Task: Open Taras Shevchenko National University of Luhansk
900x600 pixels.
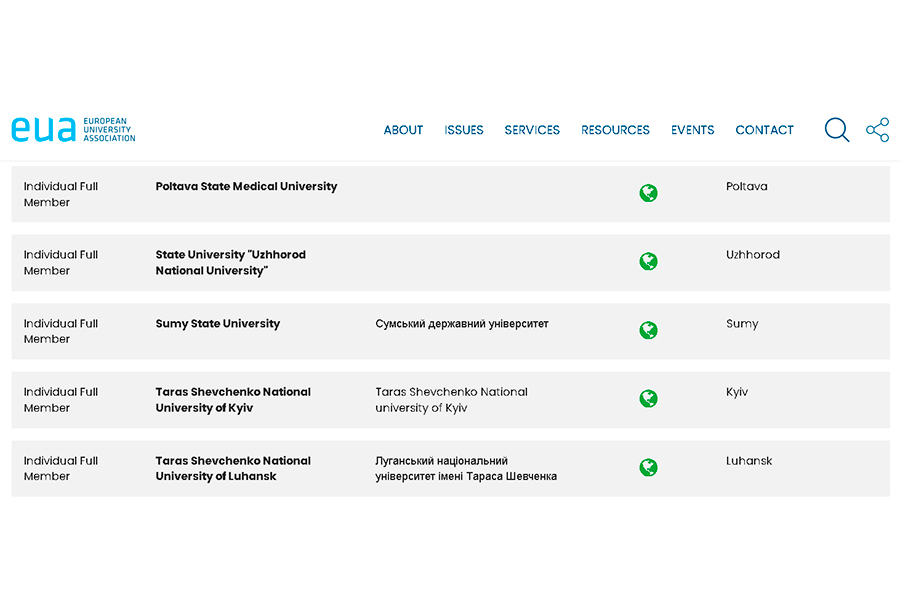Action: pos(233,468)
